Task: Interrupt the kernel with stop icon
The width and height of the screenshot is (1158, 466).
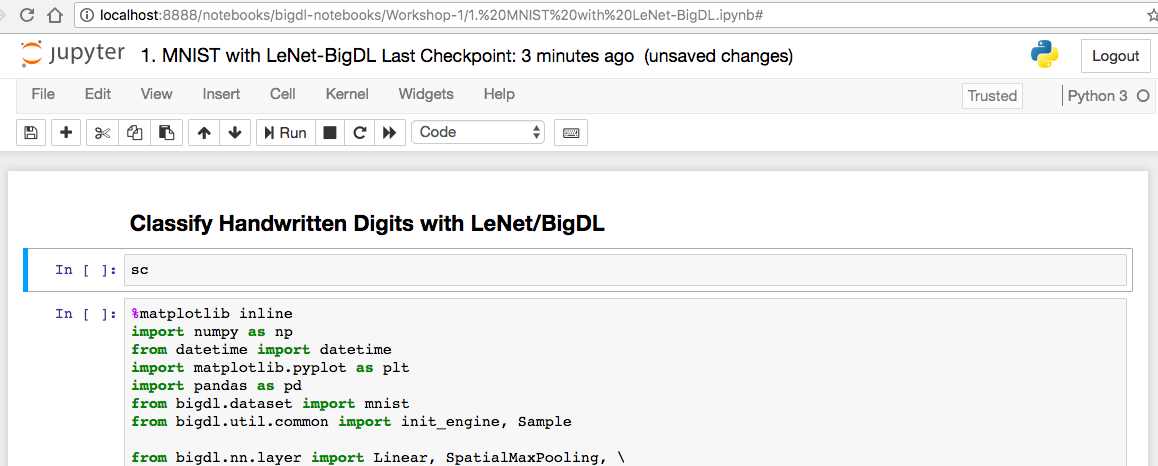Action: click(330, 133)
